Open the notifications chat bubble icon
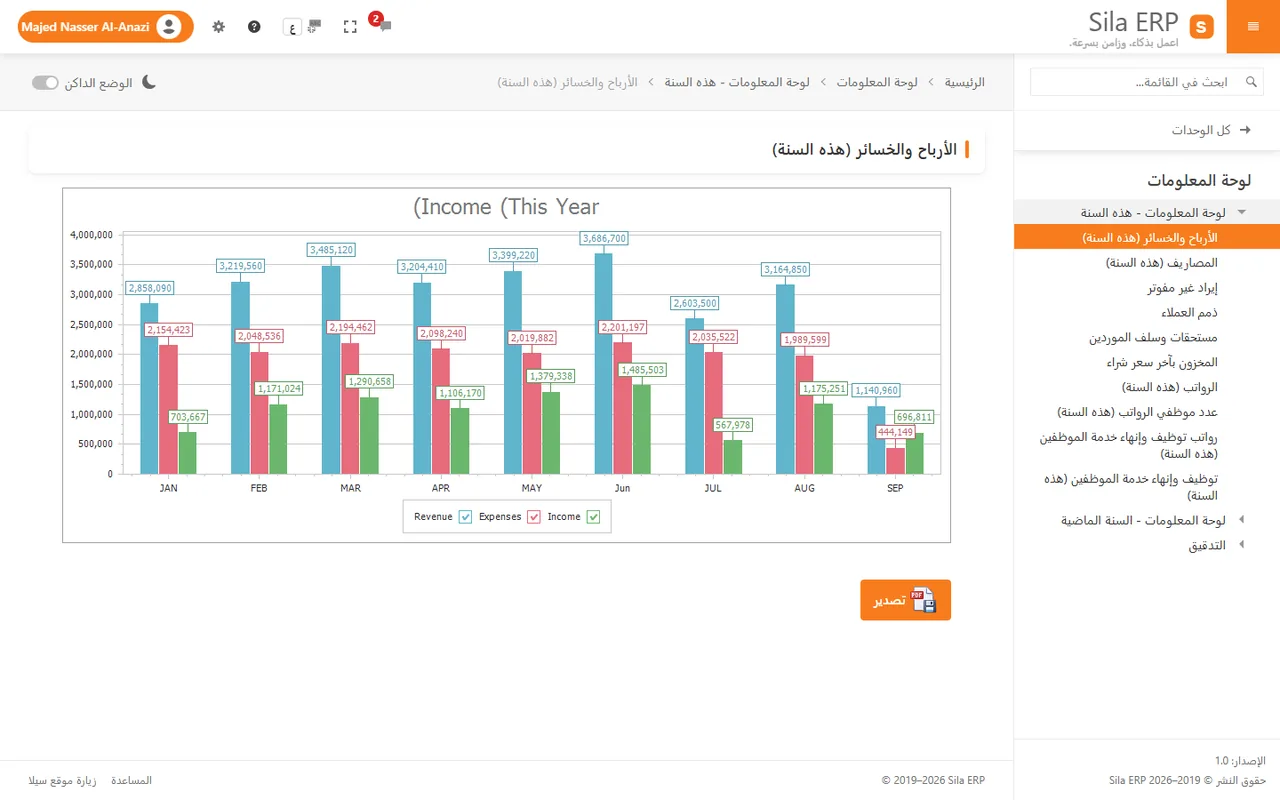The height and width of the screenshot is (800, 1280). [385, 26]
